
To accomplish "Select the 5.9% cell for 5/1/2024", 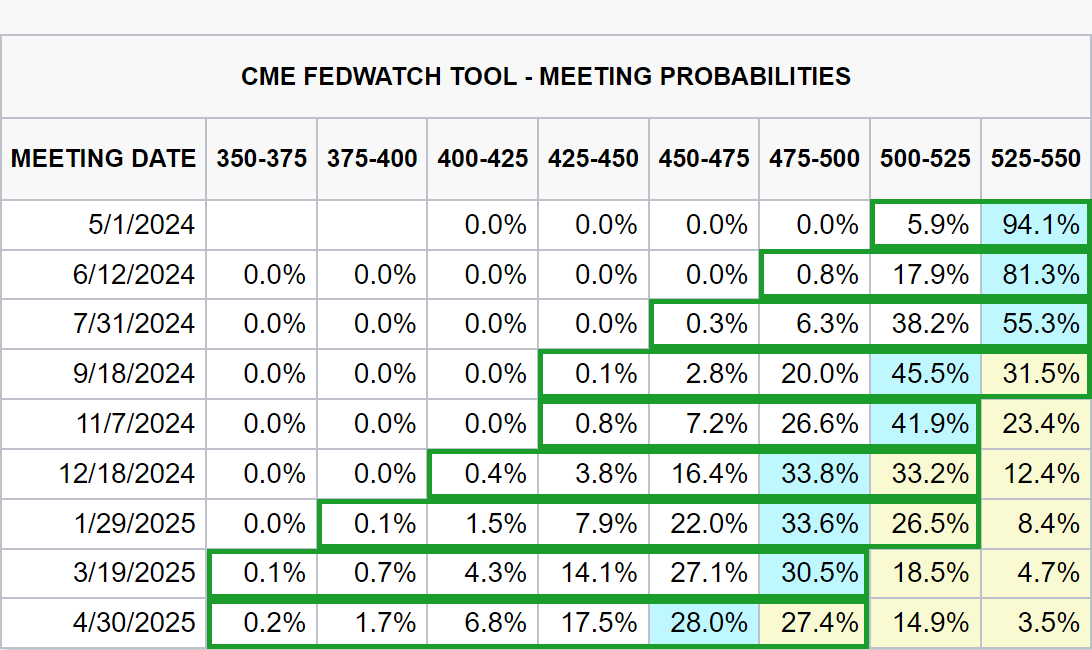I will pos(926,225).
